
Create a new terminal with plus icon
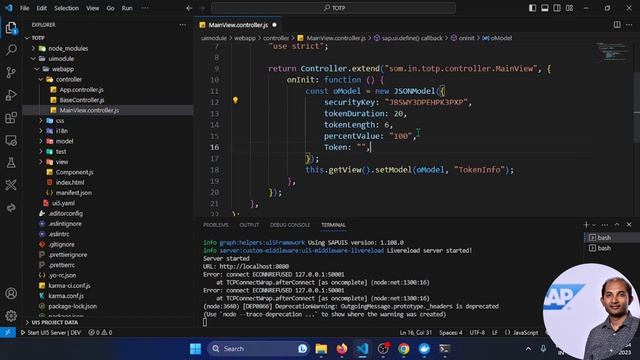pyautogui.click(x=586, y=224)
